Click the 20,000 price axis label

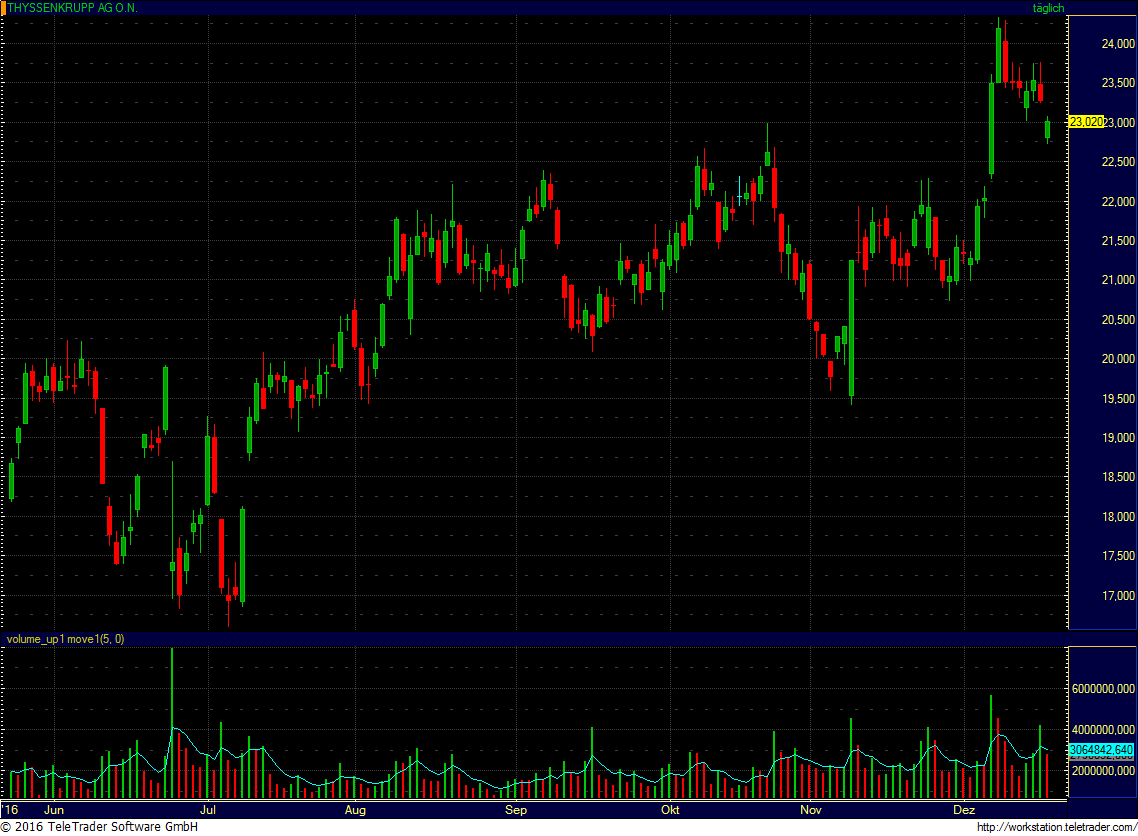pos(1118,359)
